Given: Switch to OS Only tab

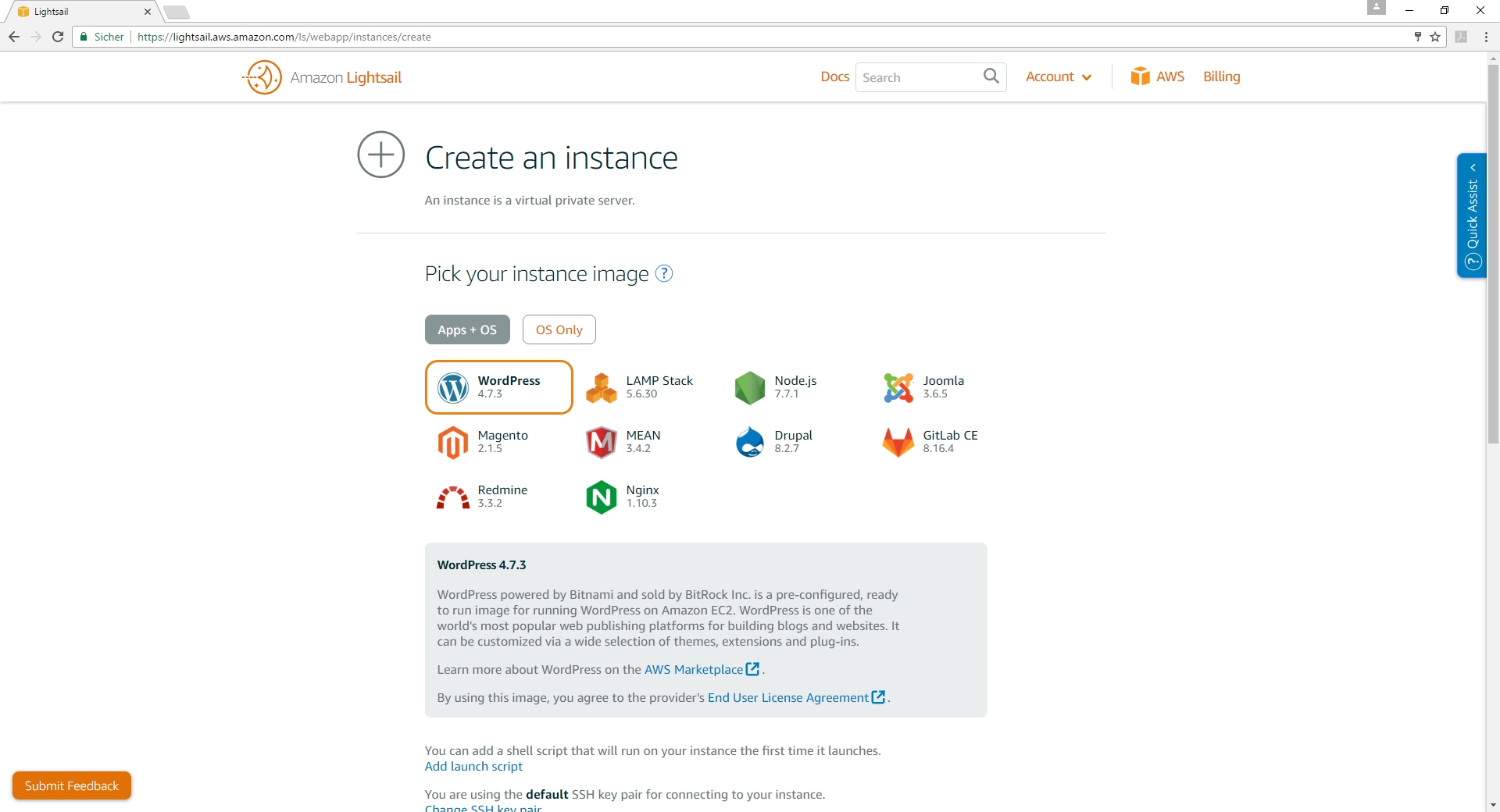Looking at the screenshot, I should (x=559, y=329).
